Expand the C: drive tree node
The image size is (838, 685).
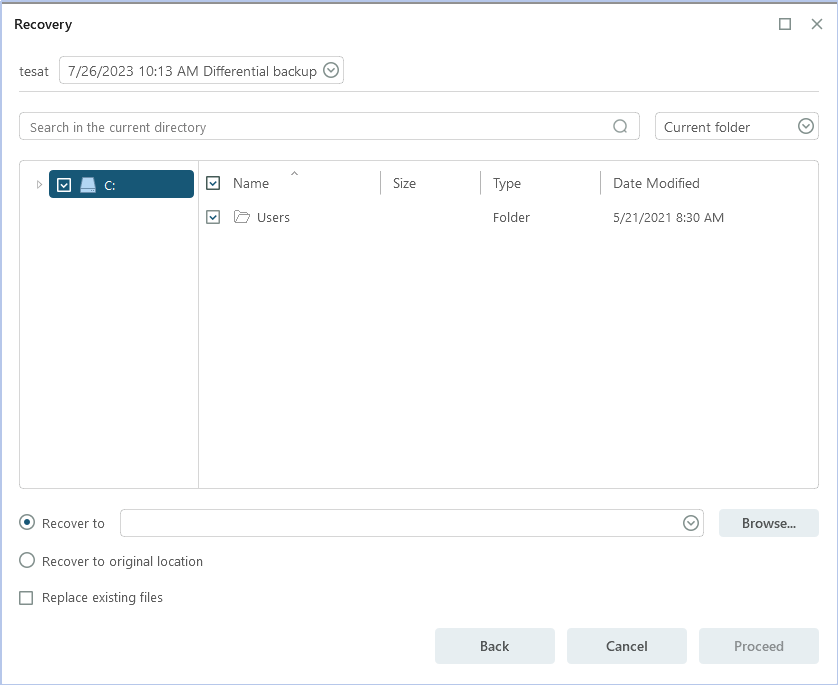click(x=39, y=185)
